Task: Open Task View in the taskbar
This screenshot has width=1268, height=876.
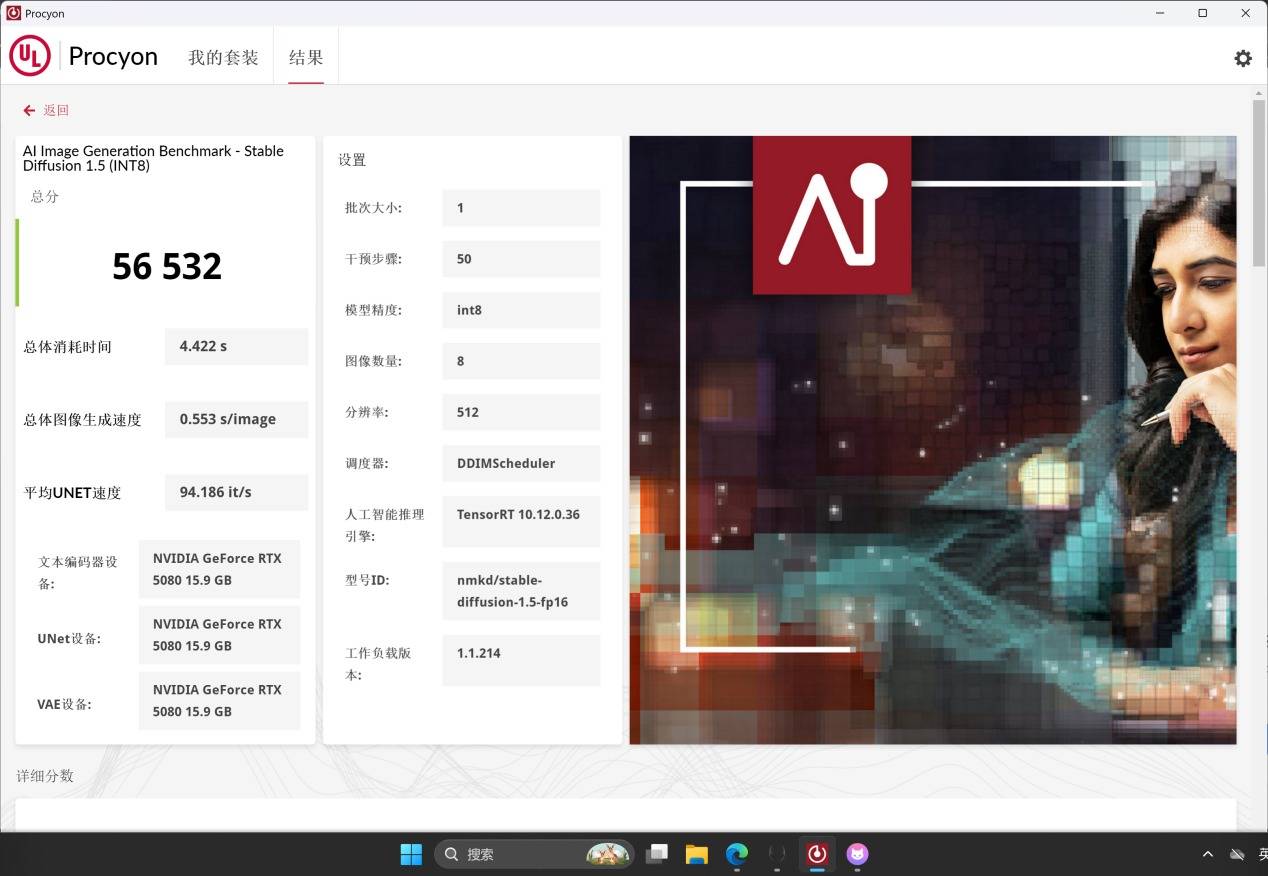Action: point(656,854)
